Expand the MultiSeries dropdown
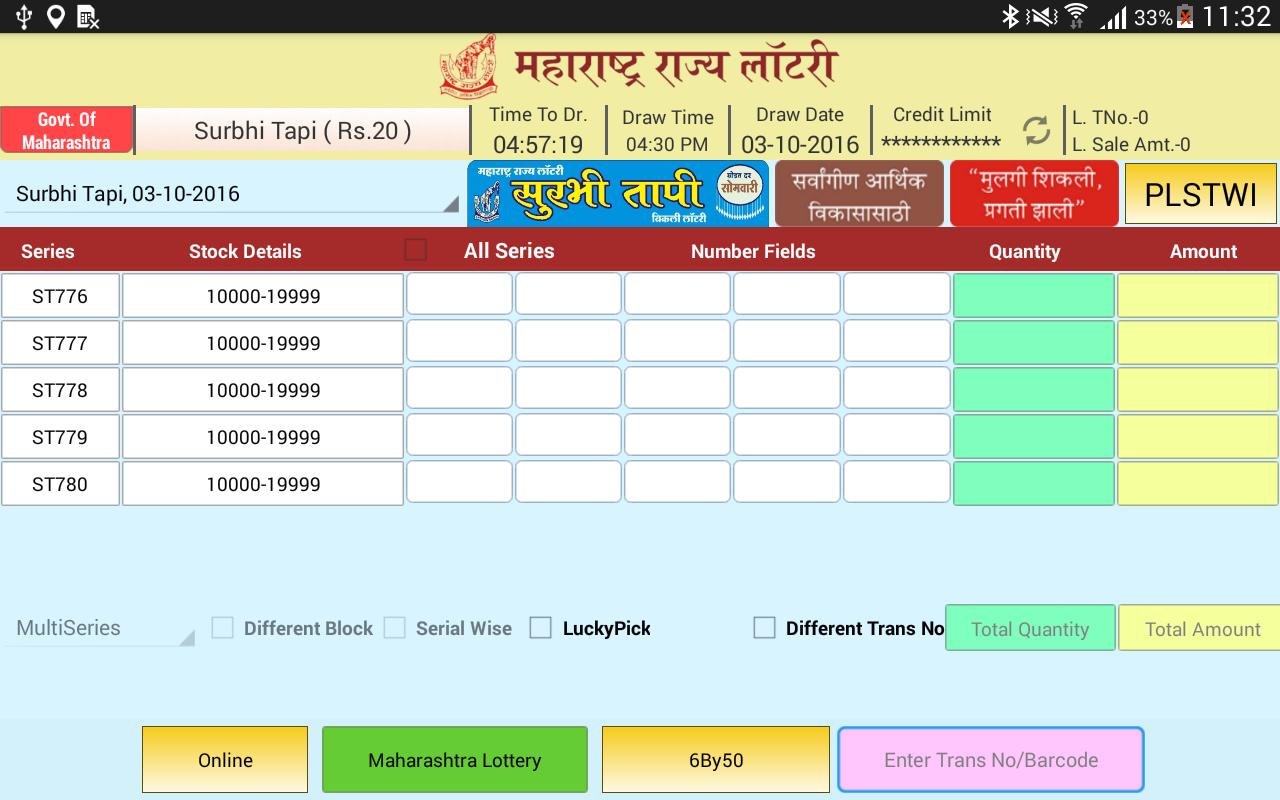The height and width of the screenshot is (800, 1280). point(100,628)
